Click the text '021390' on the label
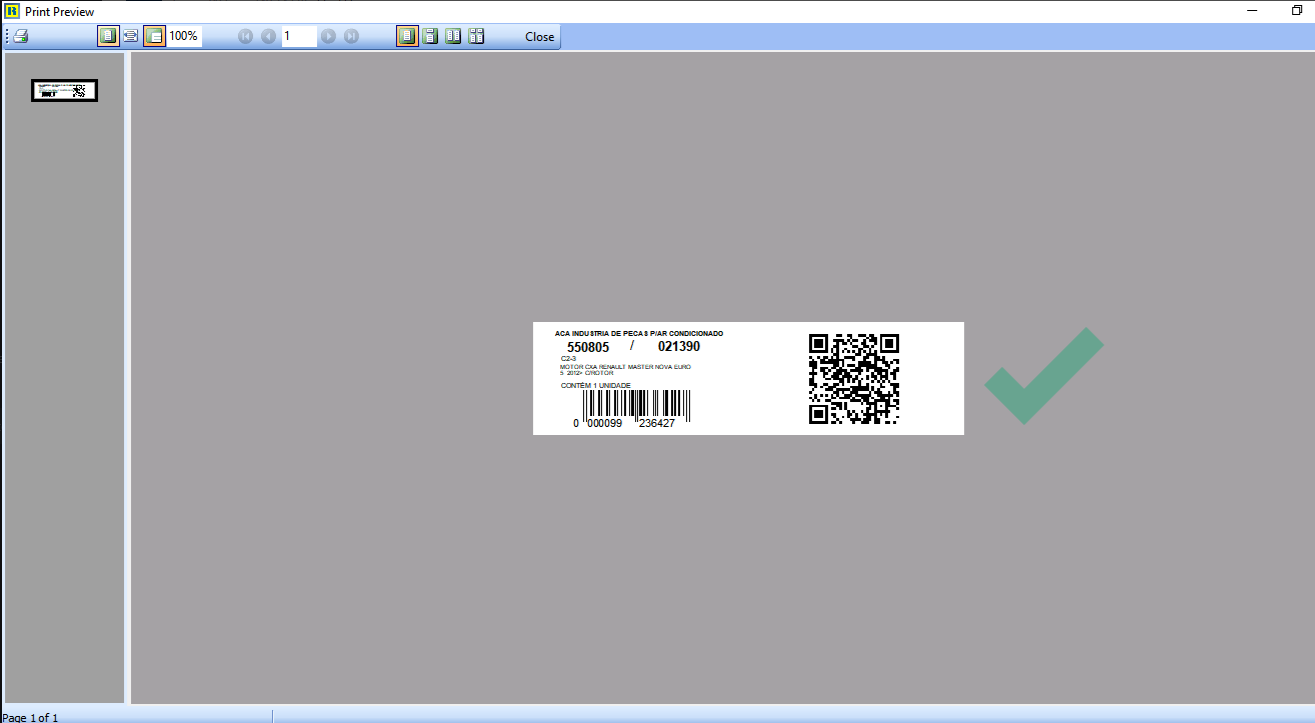 coord(679,347)
